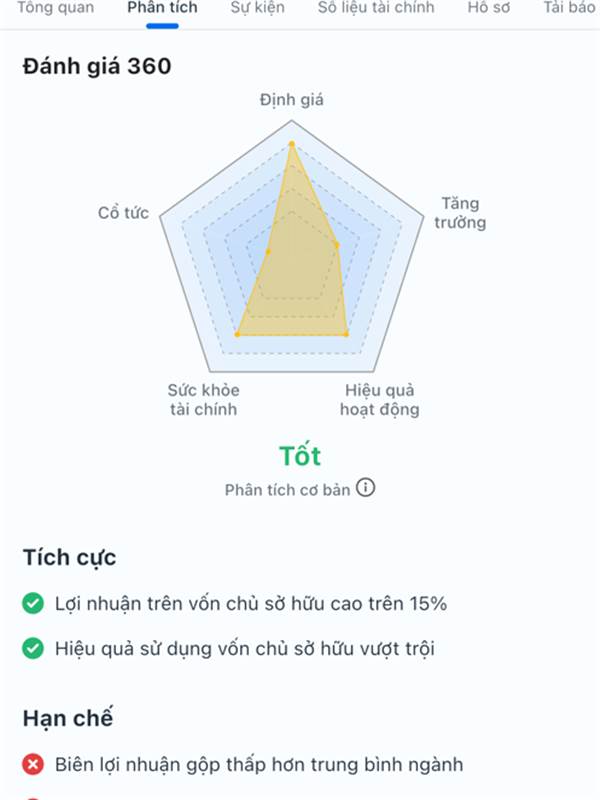Click the Hiệu quả hoạt động chart point

(x=346, y=334)
